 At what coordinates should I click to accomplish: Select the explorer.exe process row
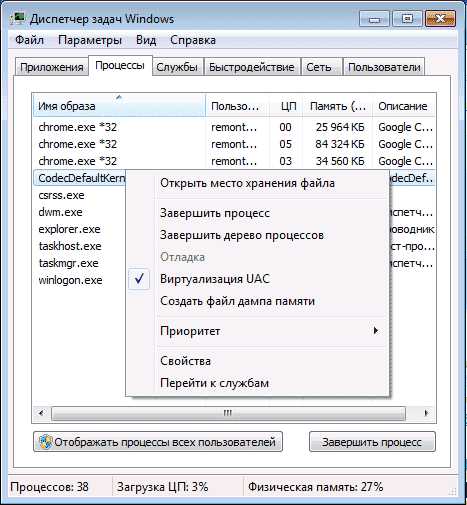233,229
